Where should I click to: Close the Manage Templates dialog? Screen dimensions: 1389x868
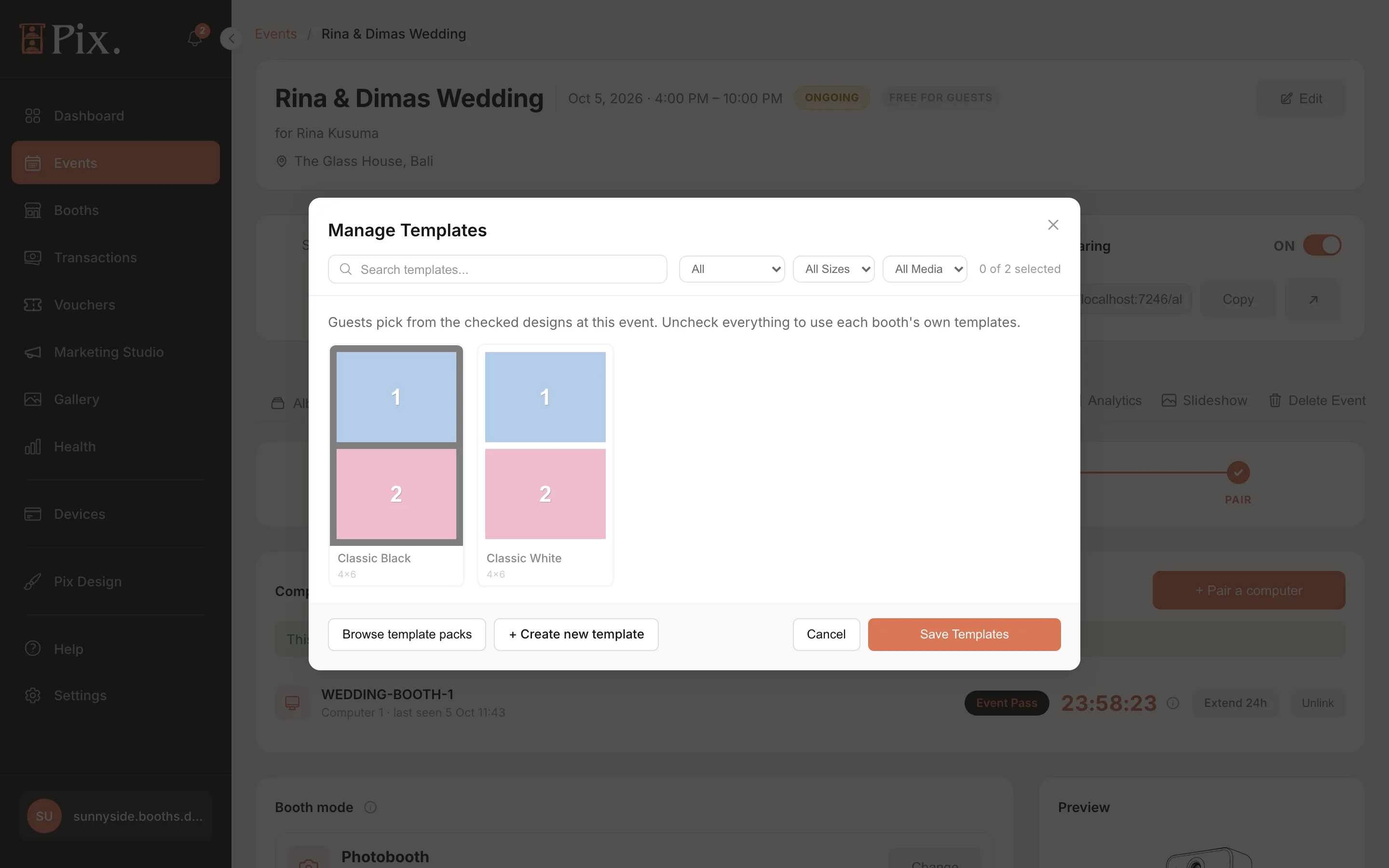coord(1053,224)
